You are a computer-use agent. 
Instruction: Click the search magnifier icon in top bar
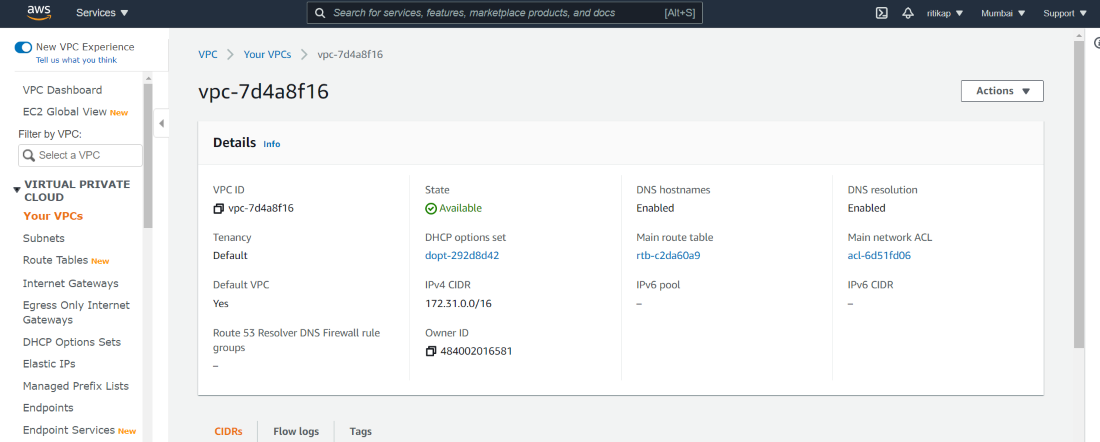point(320,13)
